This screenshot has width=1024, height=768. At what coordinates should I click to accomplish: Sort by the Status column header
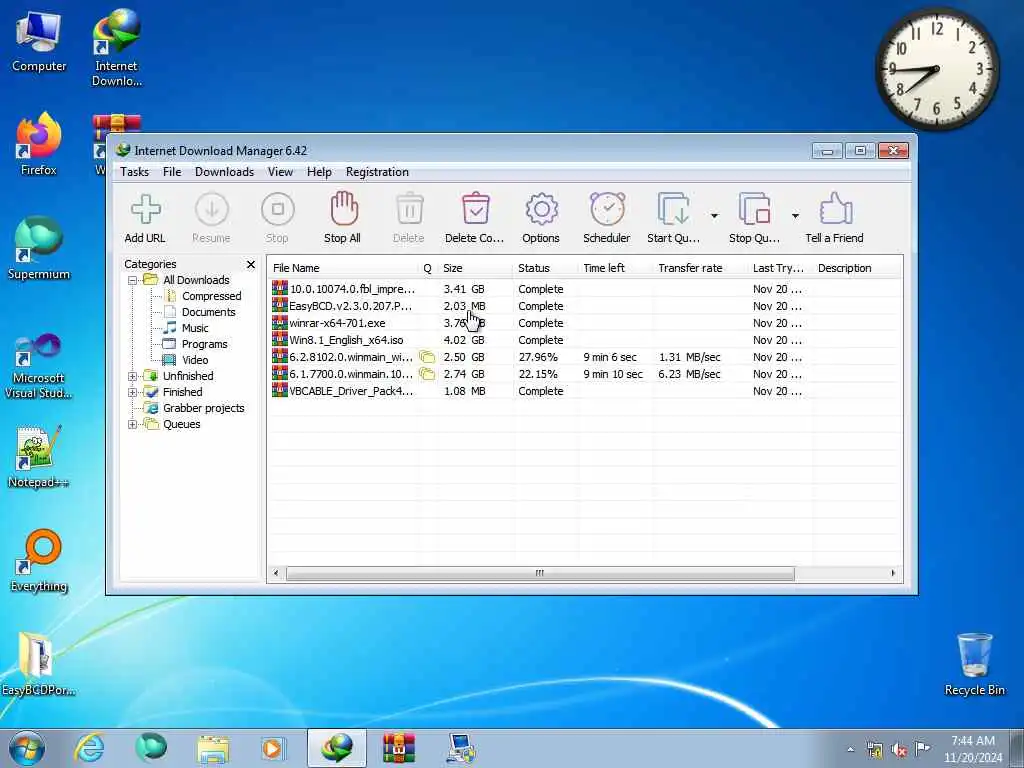click(545, 268)
